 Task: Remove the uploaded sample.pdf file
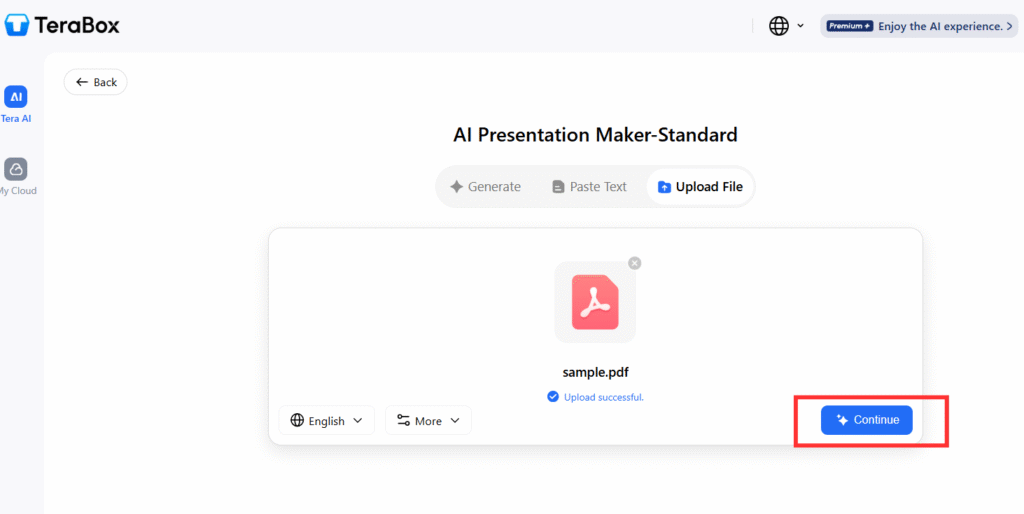pos(634,263)
